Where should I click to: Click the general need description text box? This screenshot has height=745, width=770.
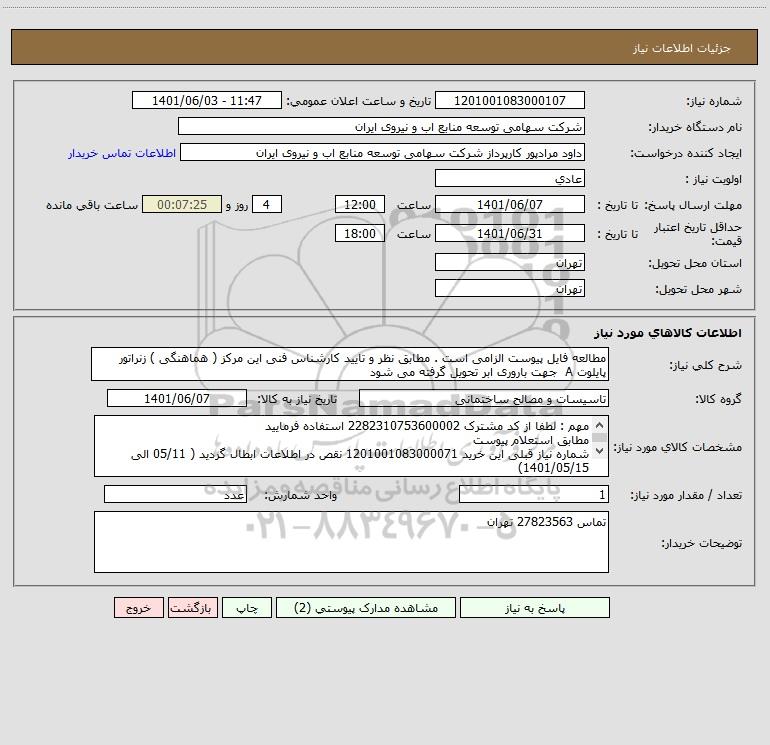(x=350, y=364)
